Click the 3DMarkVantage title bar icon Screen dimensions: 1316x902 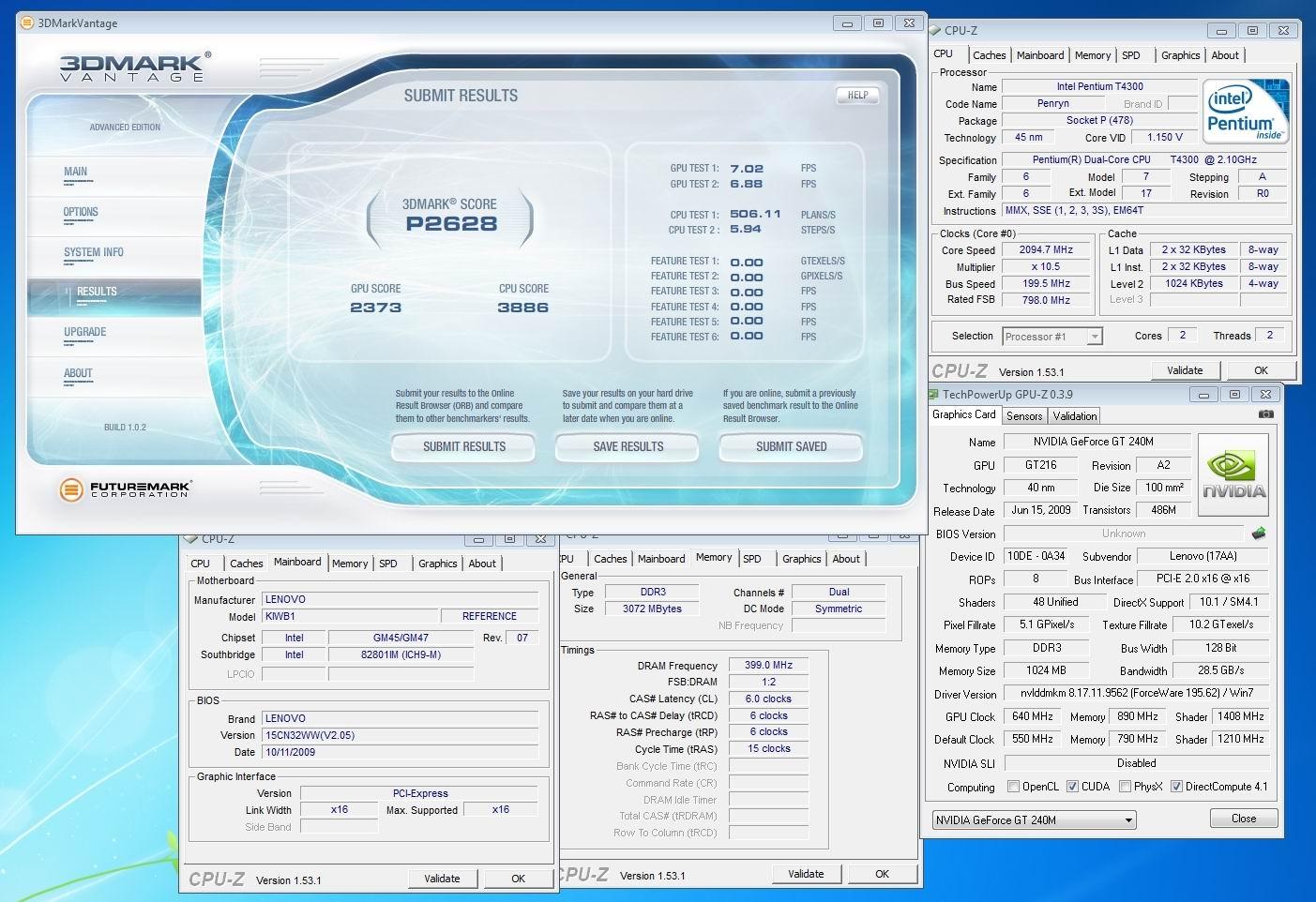(x=27, y=23)
